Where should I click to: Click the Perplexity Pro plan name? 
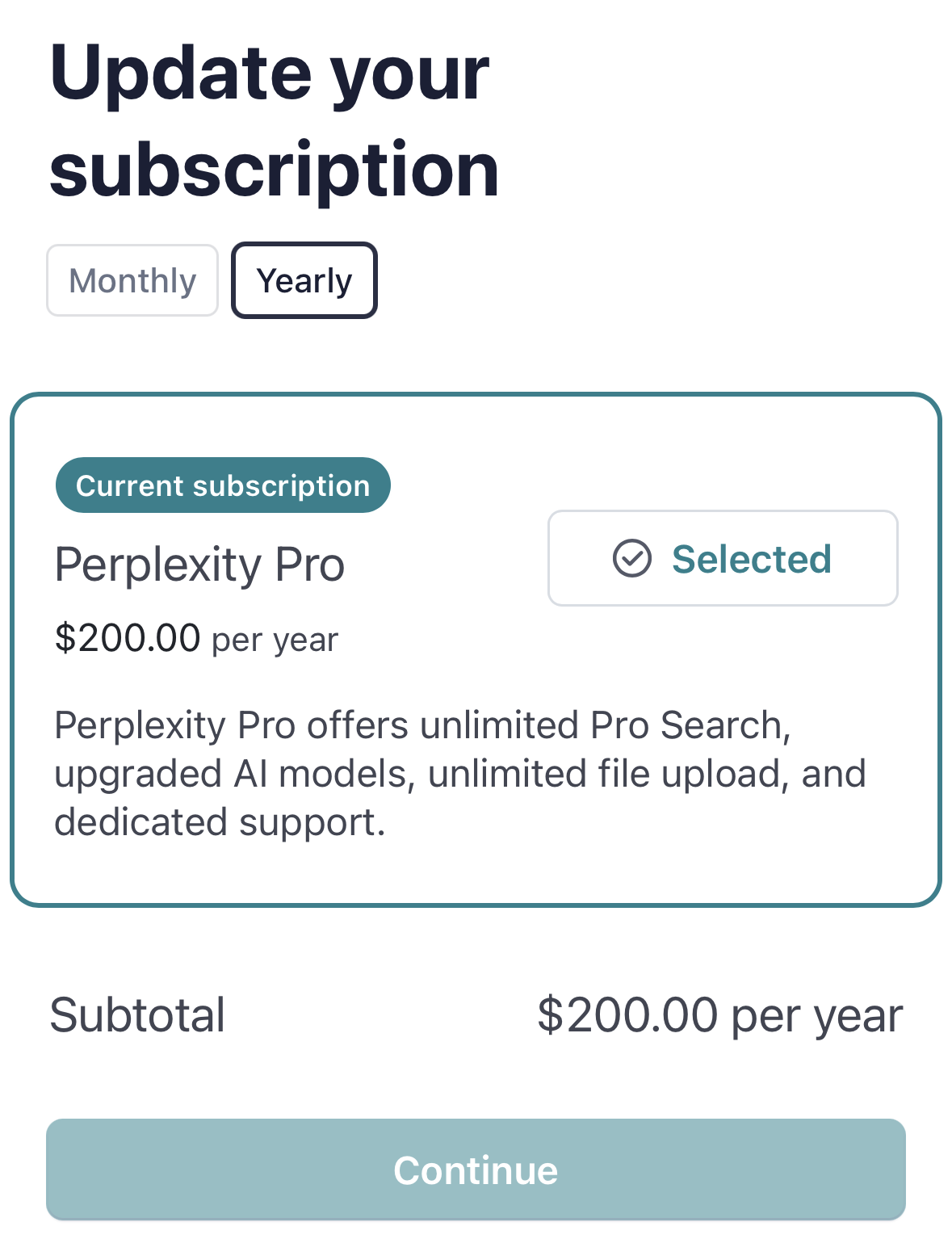coord(199,564)
